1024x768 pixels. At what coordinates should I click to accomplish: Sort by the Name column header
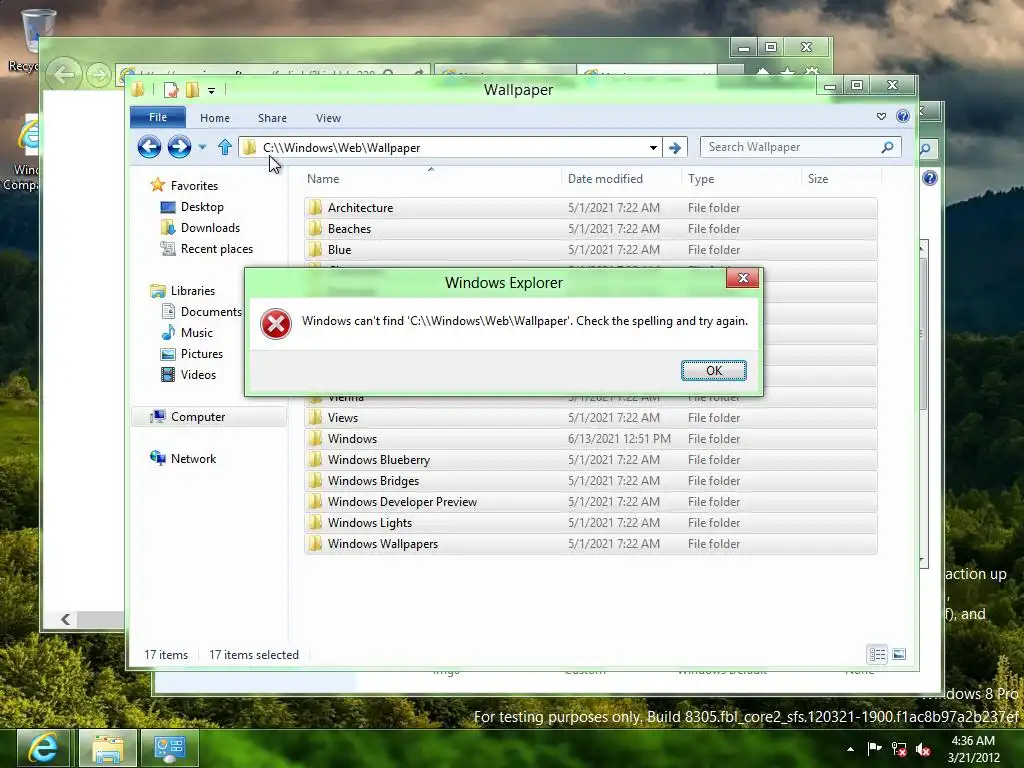tap(431, 178)
